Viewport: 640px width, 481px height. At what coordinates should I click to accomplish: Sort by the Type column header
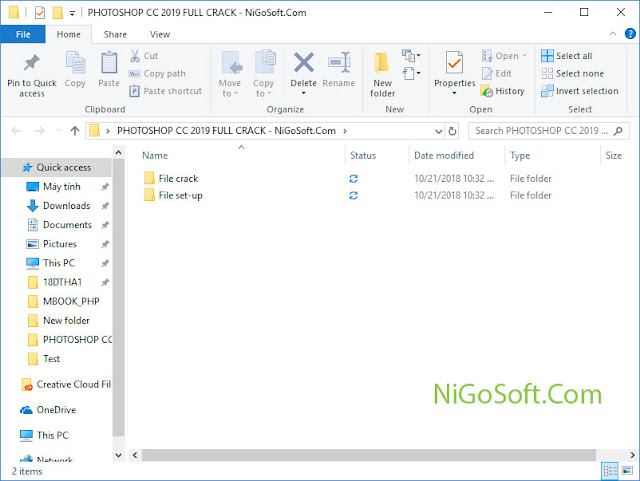pos(520,156)
